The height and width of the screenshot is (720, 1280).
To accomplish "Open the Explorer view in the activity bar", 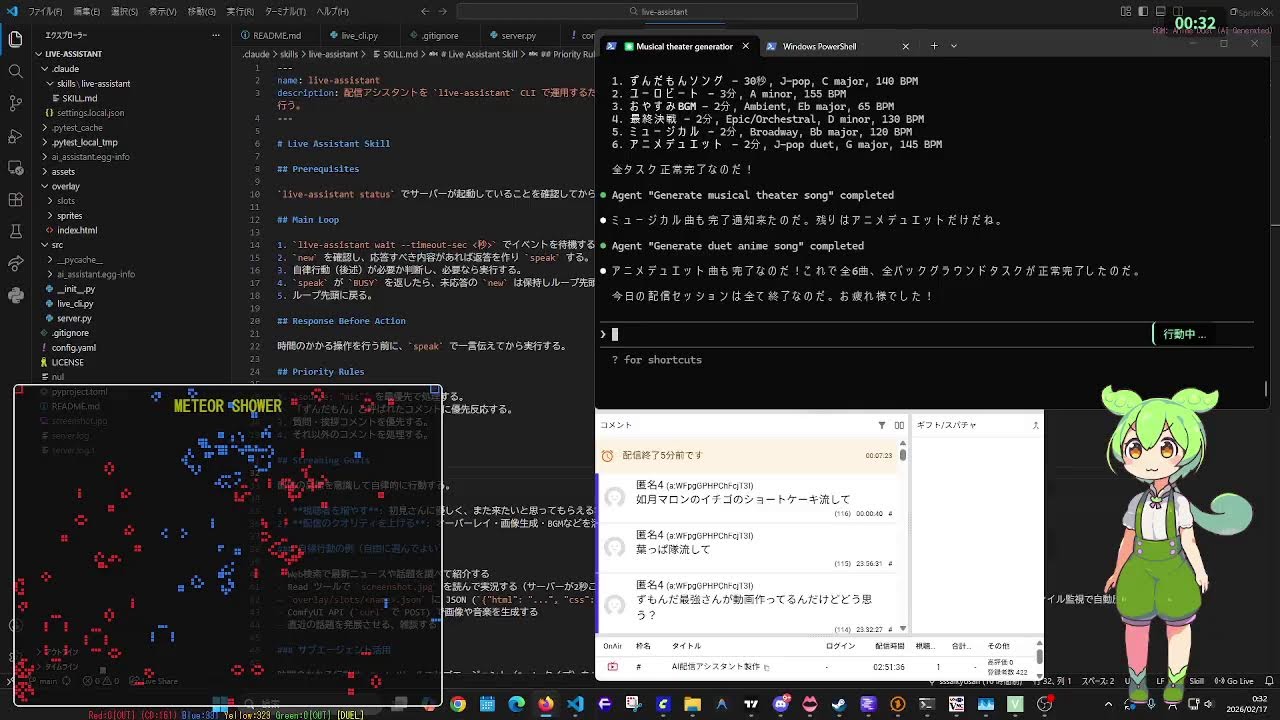I will pos(15,39).
